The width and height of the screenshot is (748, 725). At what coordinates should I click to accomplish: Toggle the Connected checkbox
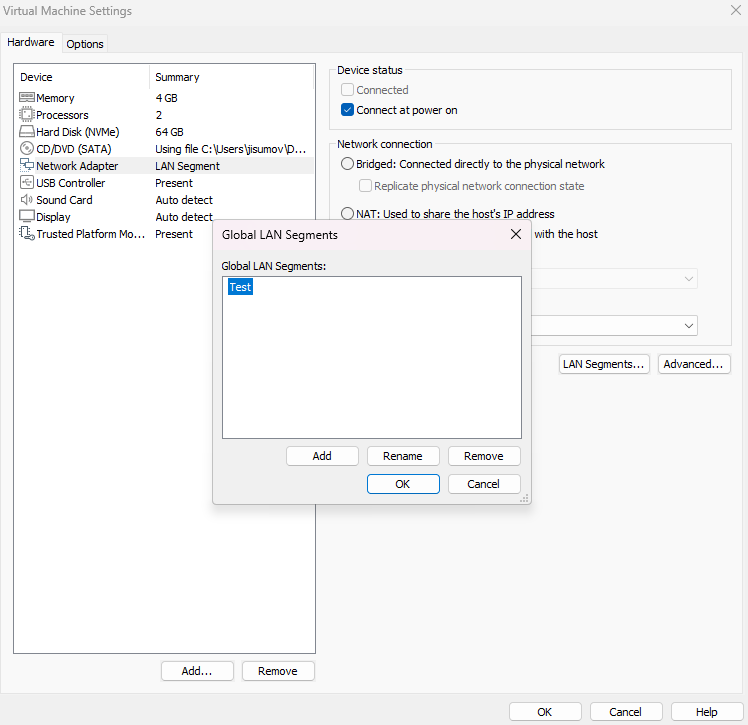[347, 90]
